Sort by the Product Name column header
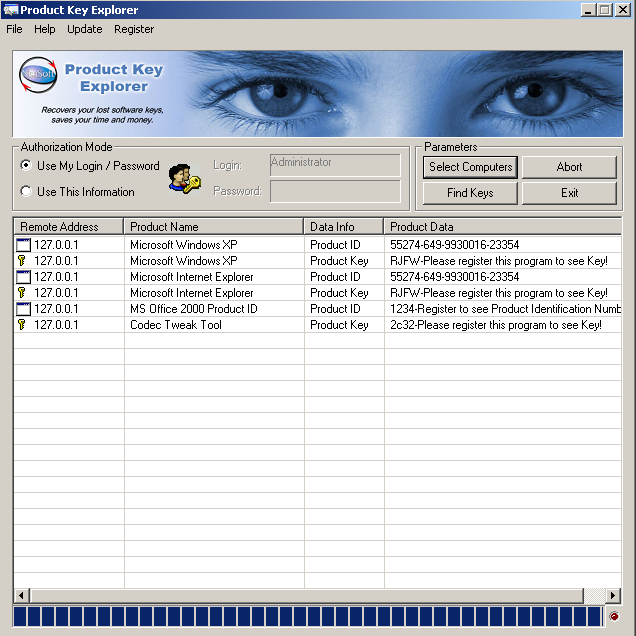The image size is (636, 636). (214, 226)
